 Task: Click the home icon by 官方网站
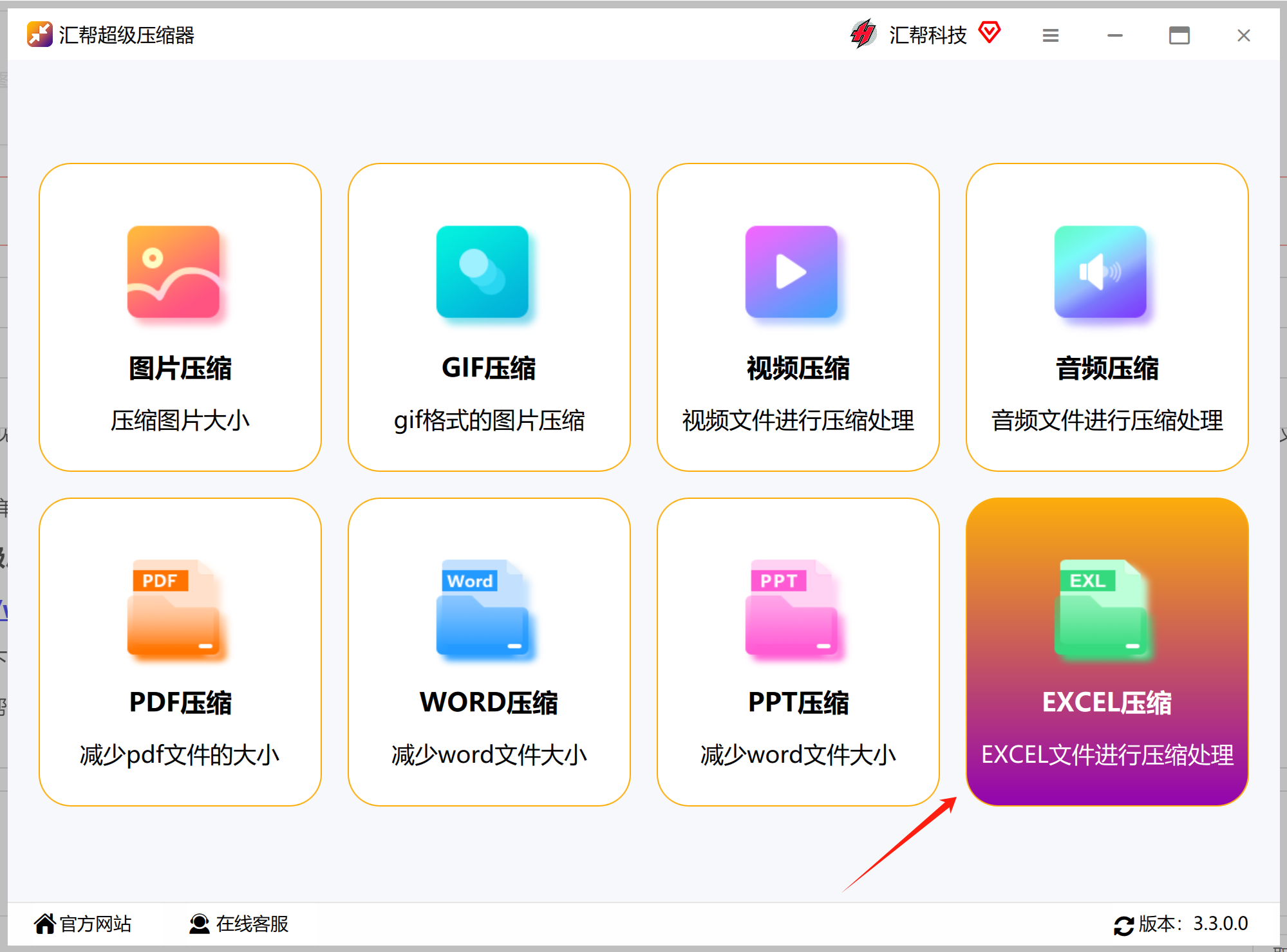[x=45, y=924]
